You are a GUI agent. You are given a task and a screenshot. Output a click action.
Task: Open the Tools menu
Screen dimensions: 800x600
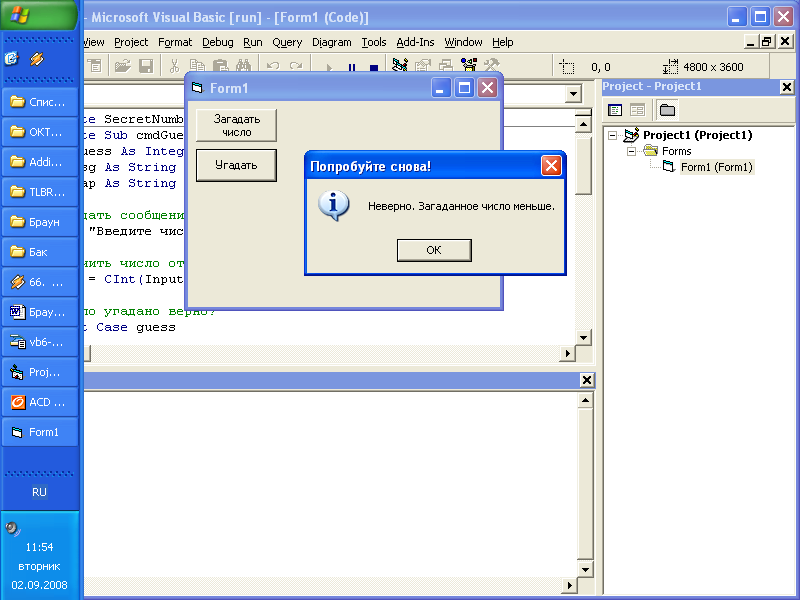point(374,42)
